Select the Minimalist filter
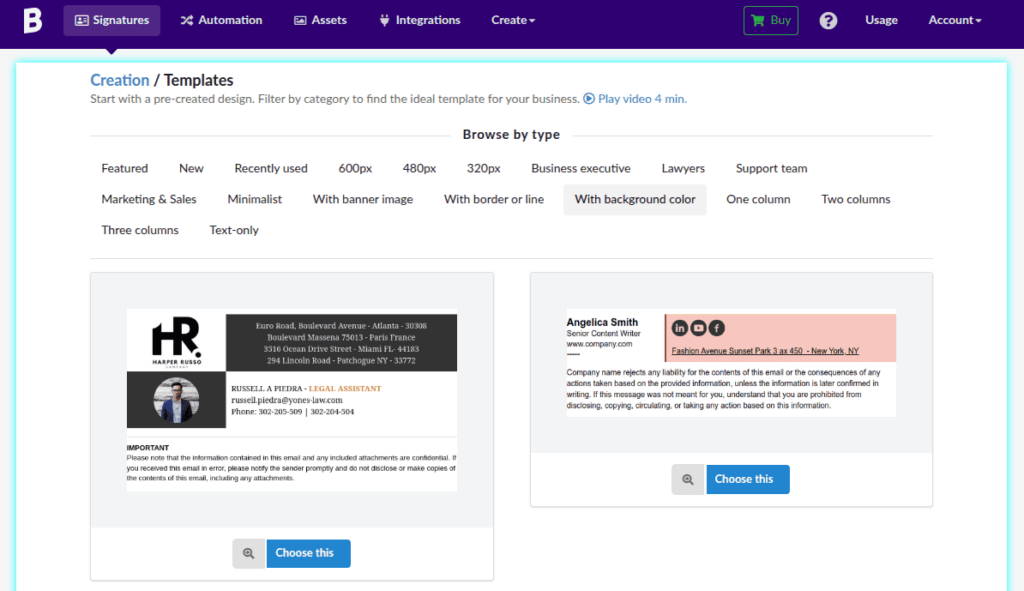 tap(255, 199)
